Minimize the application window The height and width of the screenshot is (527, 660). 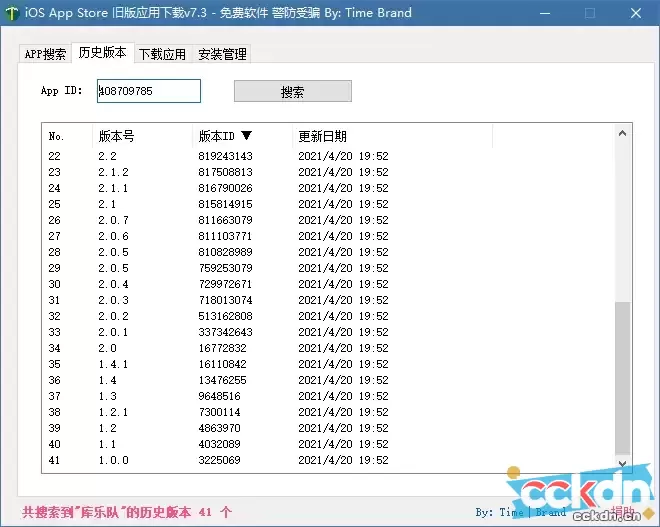tap(545, 13)
